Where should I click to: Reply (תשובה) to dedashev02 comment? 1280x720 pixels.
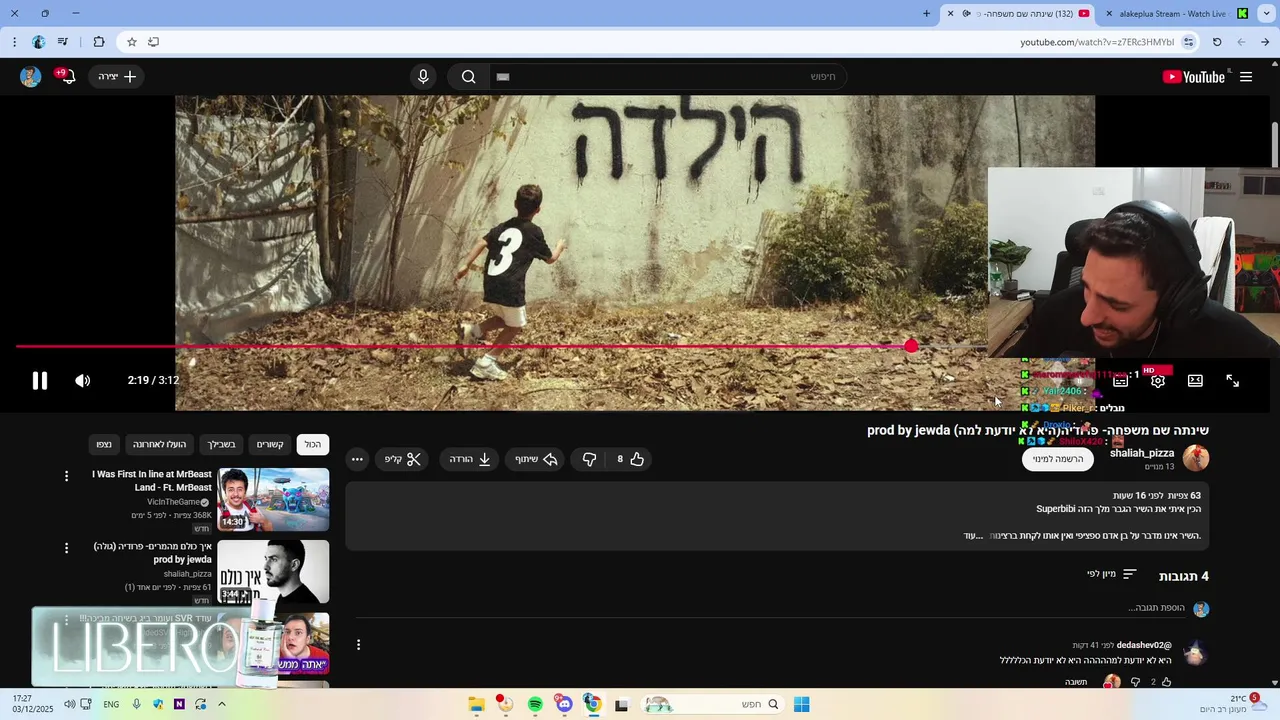point(1076,682)
